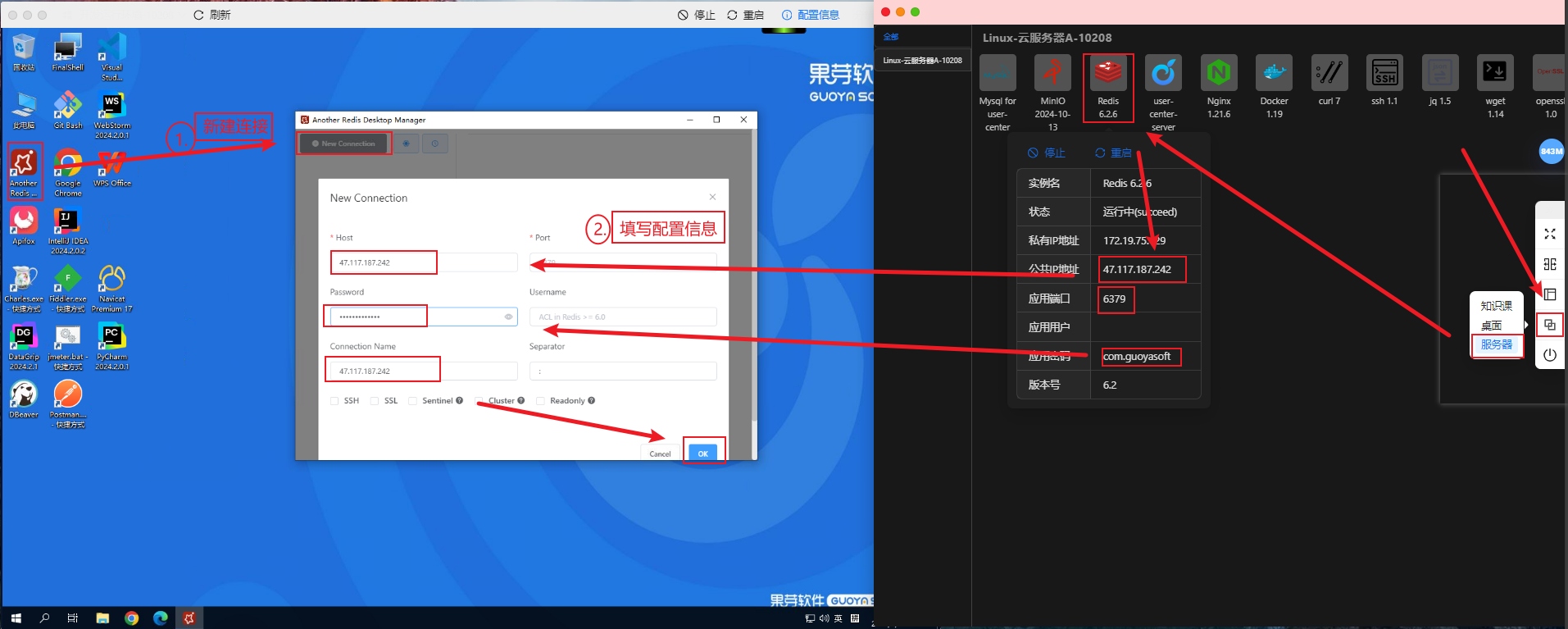Toggle password visibility eye icon

click(x=508, y=317)
